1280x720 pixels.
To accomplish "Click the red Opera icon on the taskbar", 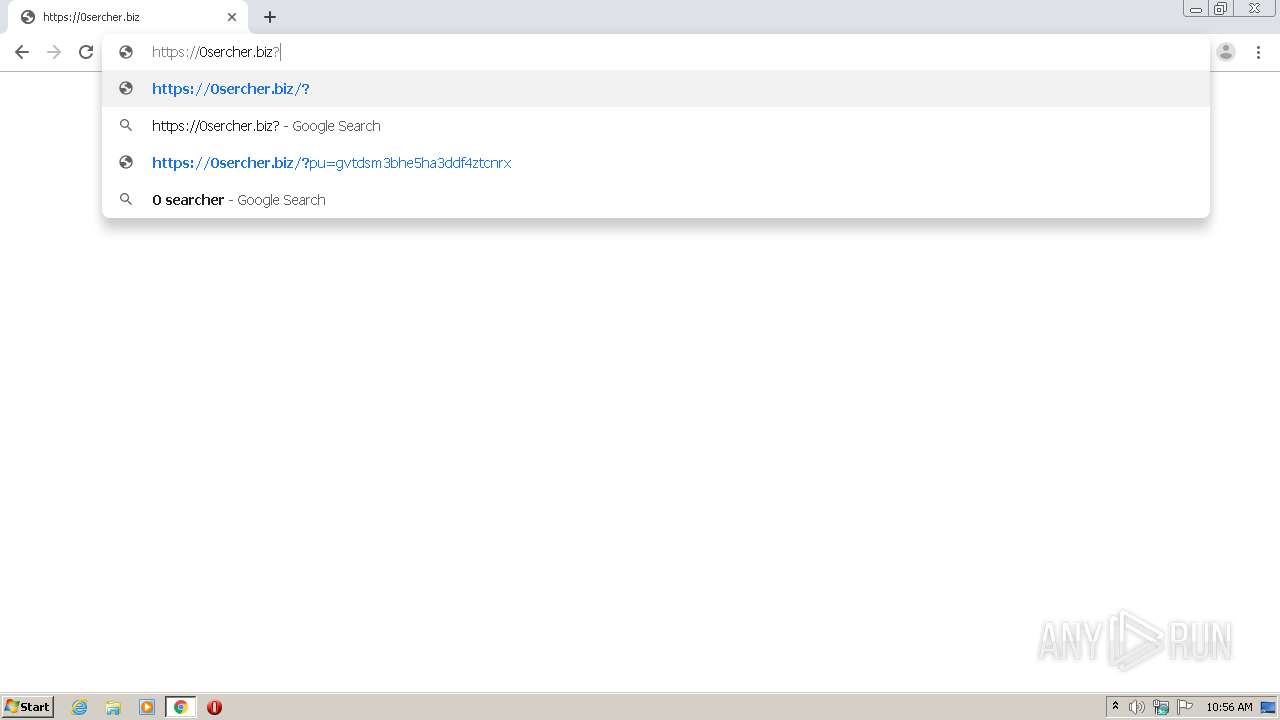I will click(x=214, y=707).
